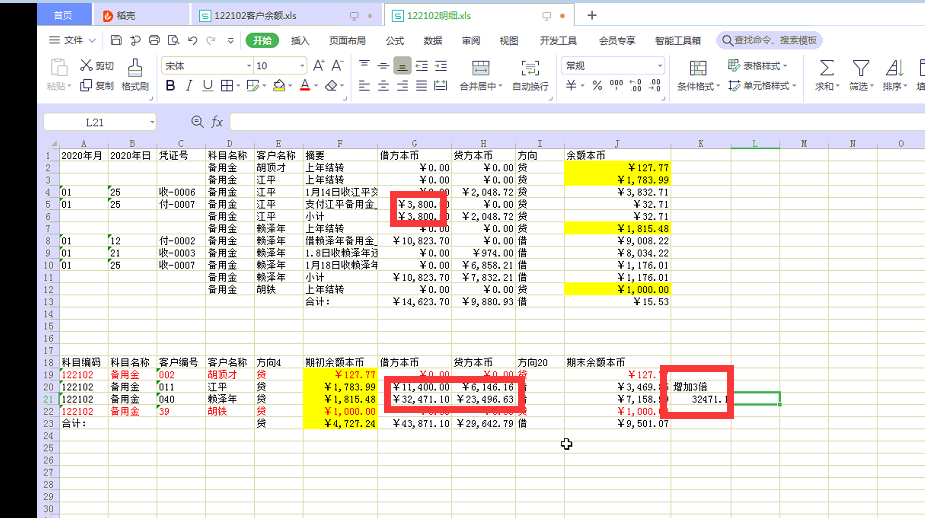Open font color red A picker

[x=305, y=86]
